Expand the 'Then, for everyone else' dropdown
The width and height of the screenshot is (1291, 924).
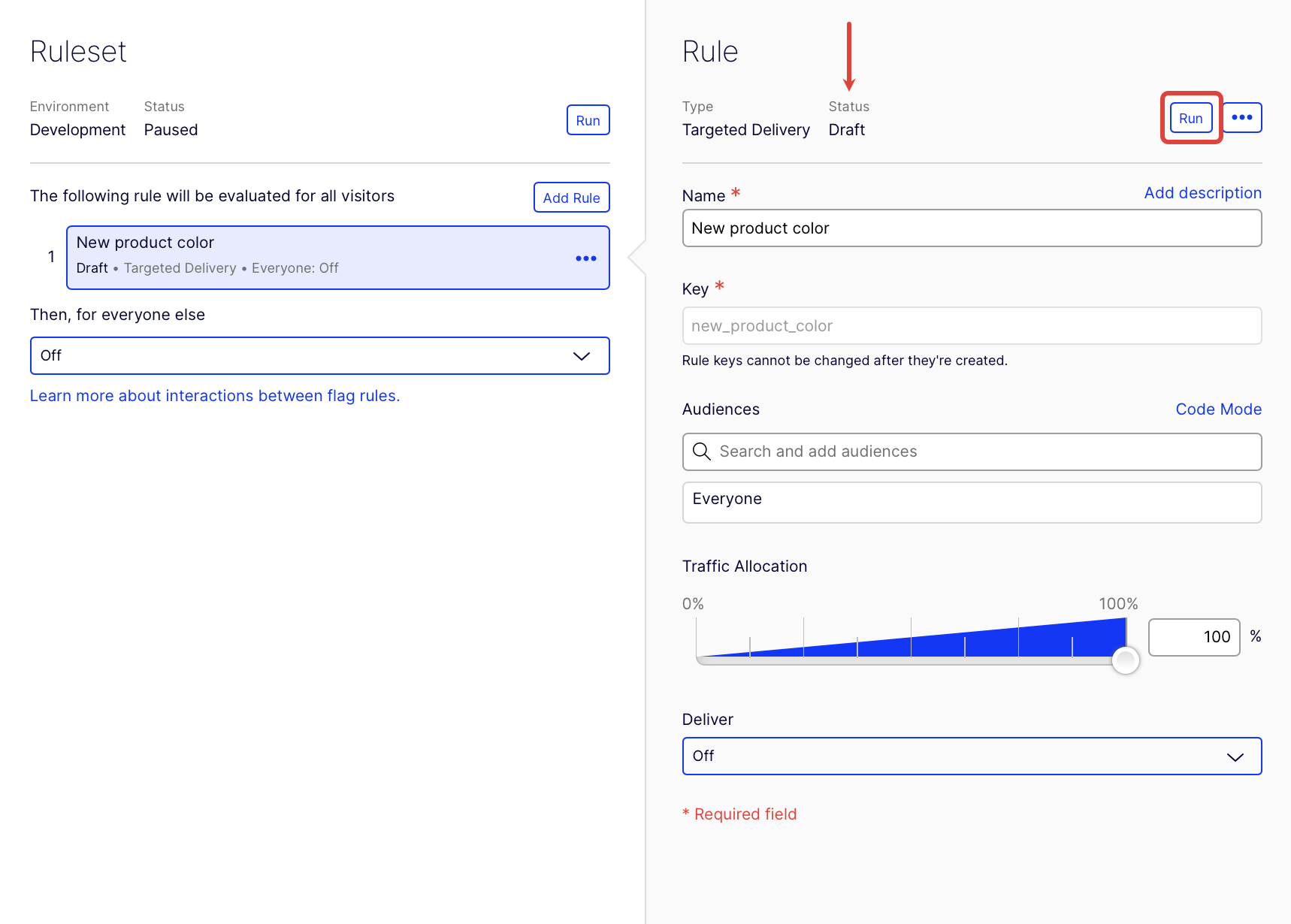click(301, 355)
